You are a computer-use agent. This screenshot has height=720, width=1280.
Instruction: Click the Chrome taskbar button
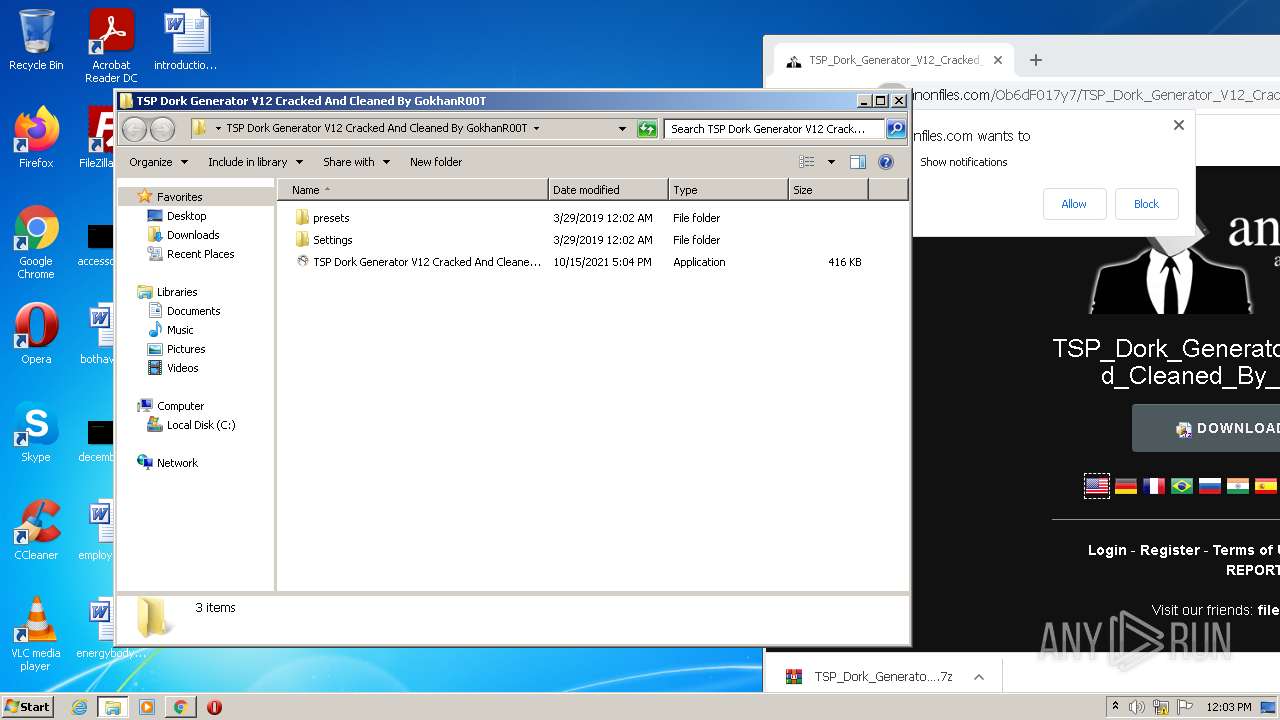[180, 707]
